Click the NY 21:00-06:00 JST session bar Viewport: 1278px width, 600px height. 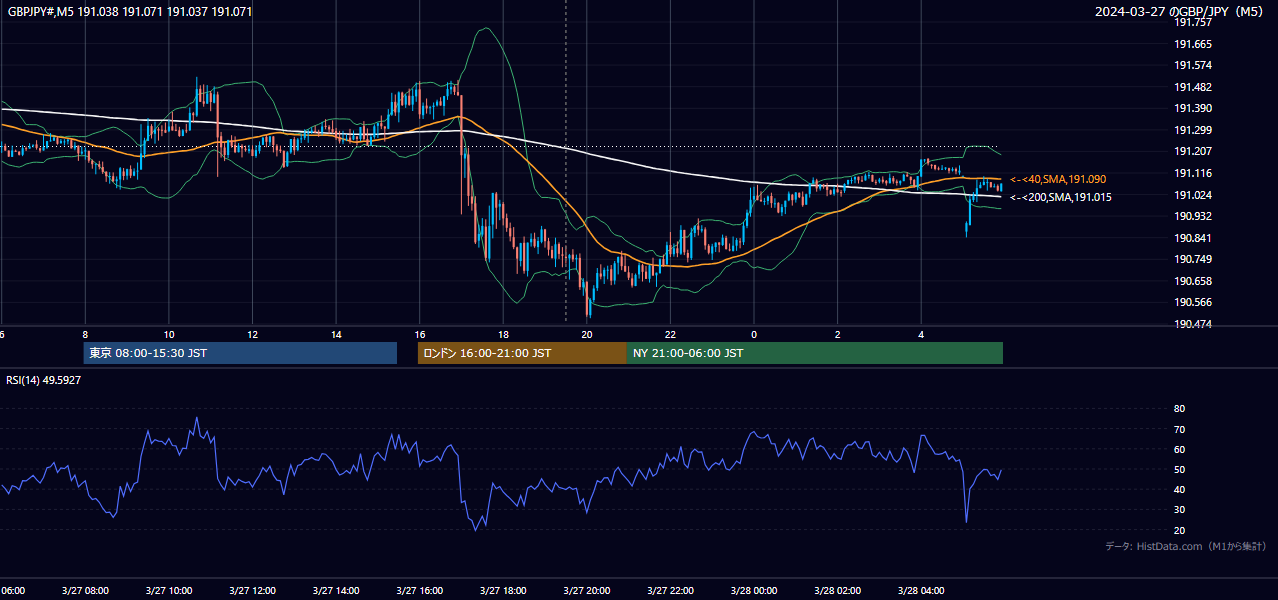(x=815, y=353)
